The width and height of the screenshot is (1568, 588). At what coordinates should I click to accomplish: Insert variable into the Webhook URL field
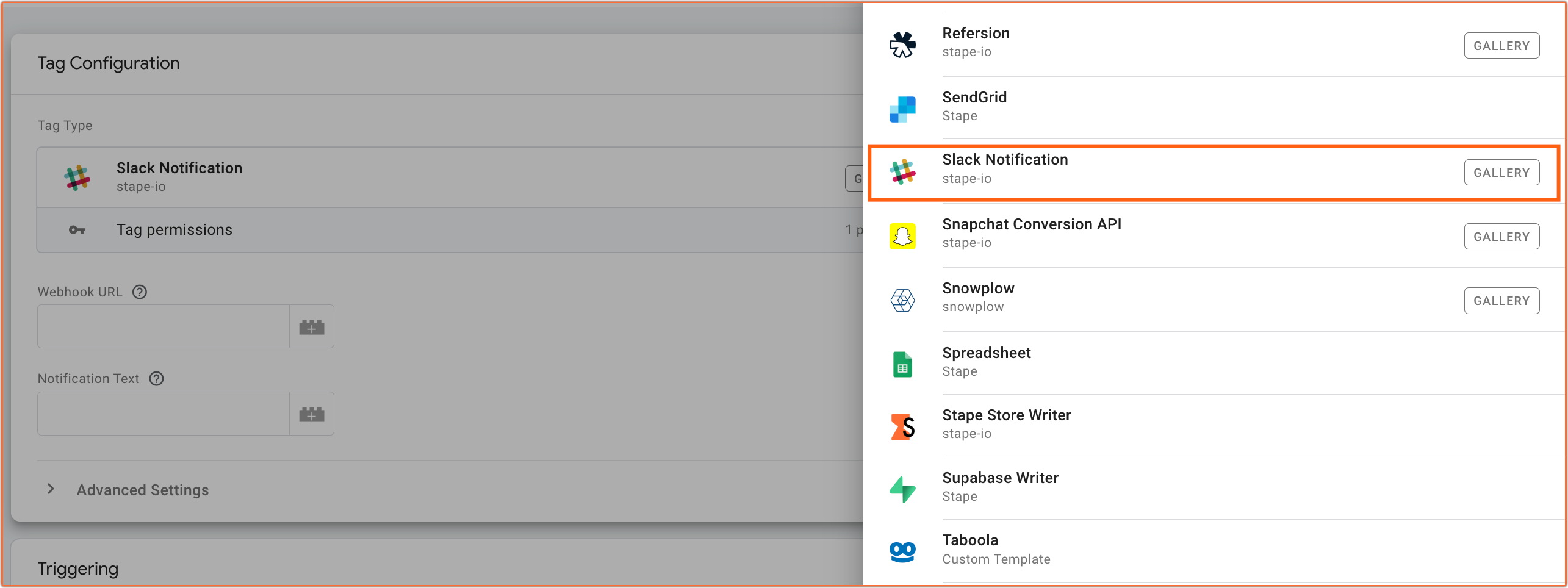312,327
